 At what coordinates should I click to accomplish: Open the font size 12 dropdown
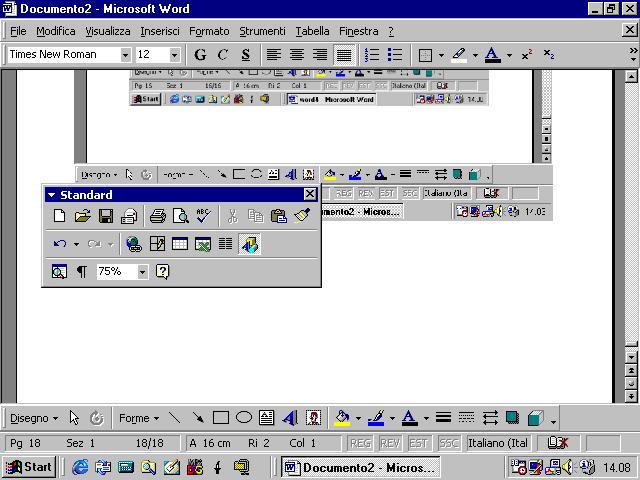(x=175, y=55)
